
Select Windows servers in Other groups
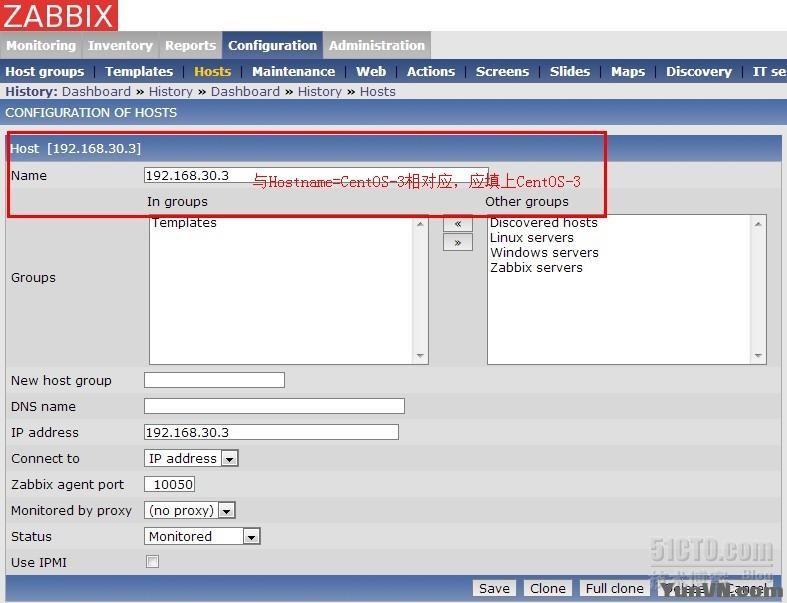tap(544, 253)
